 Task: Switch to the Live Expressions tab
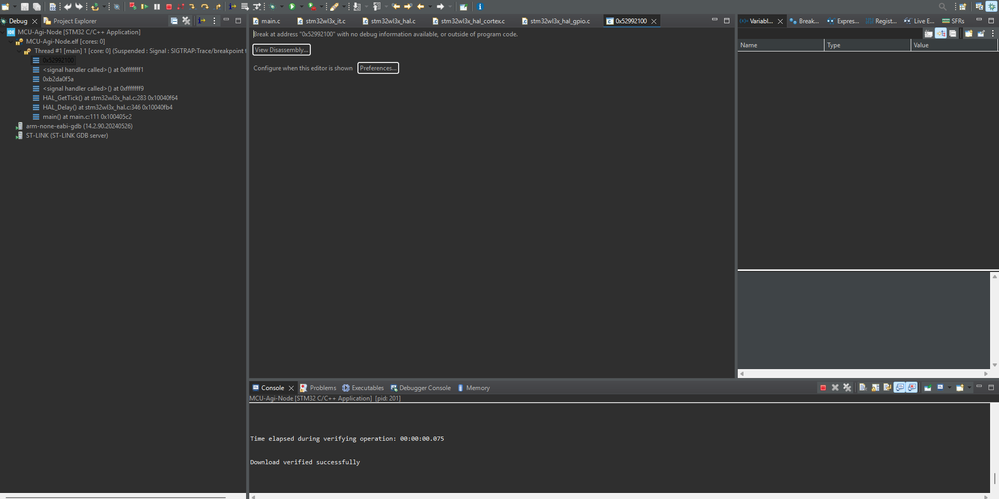click(919, 21)
